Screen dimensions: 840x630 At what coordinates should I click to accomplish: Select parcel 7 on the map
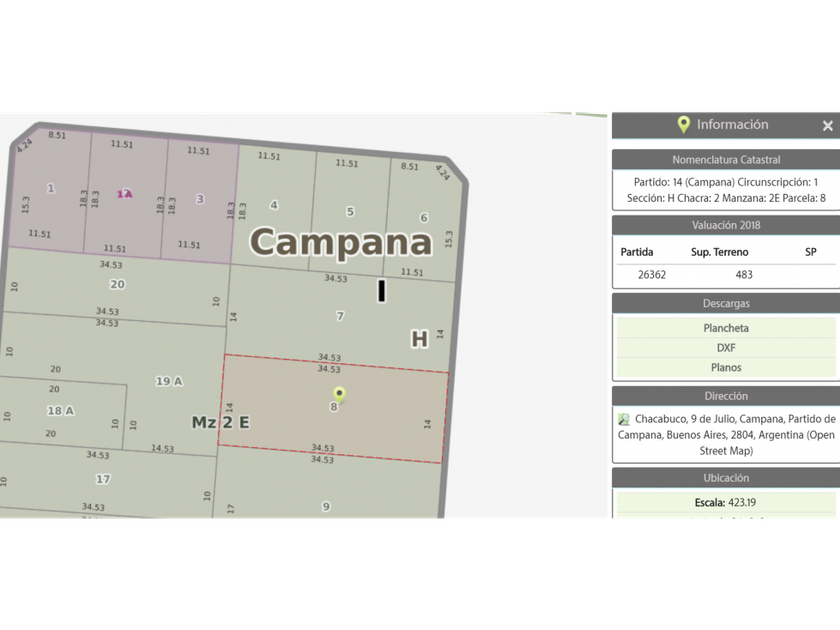(340, 316)
